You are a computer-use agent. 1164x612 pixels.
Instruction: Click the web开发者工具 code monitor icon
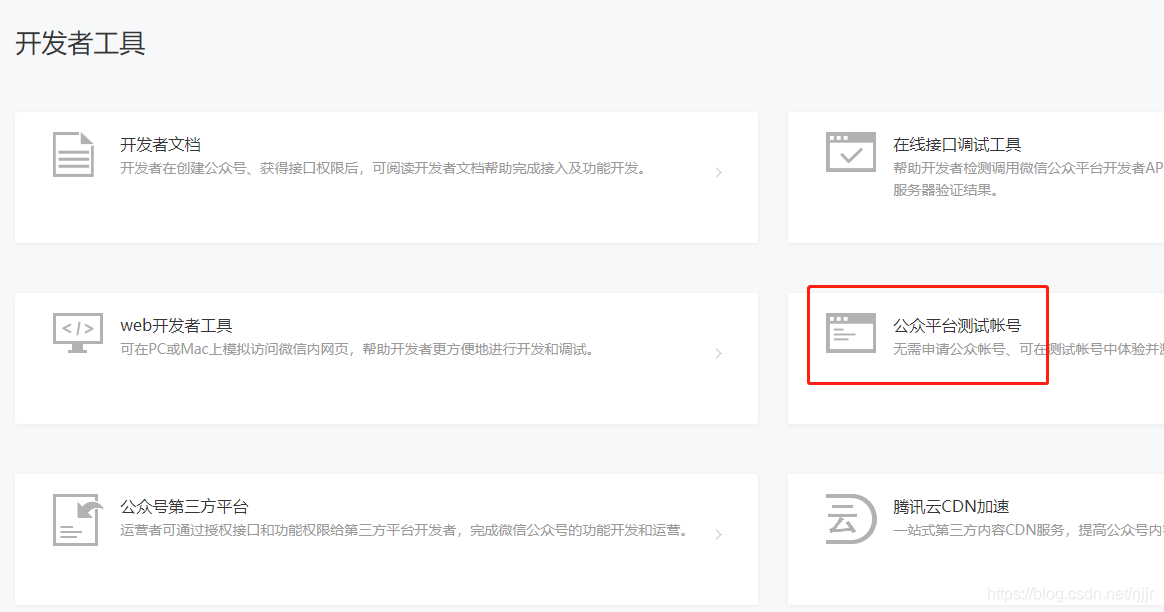point(78,333)
